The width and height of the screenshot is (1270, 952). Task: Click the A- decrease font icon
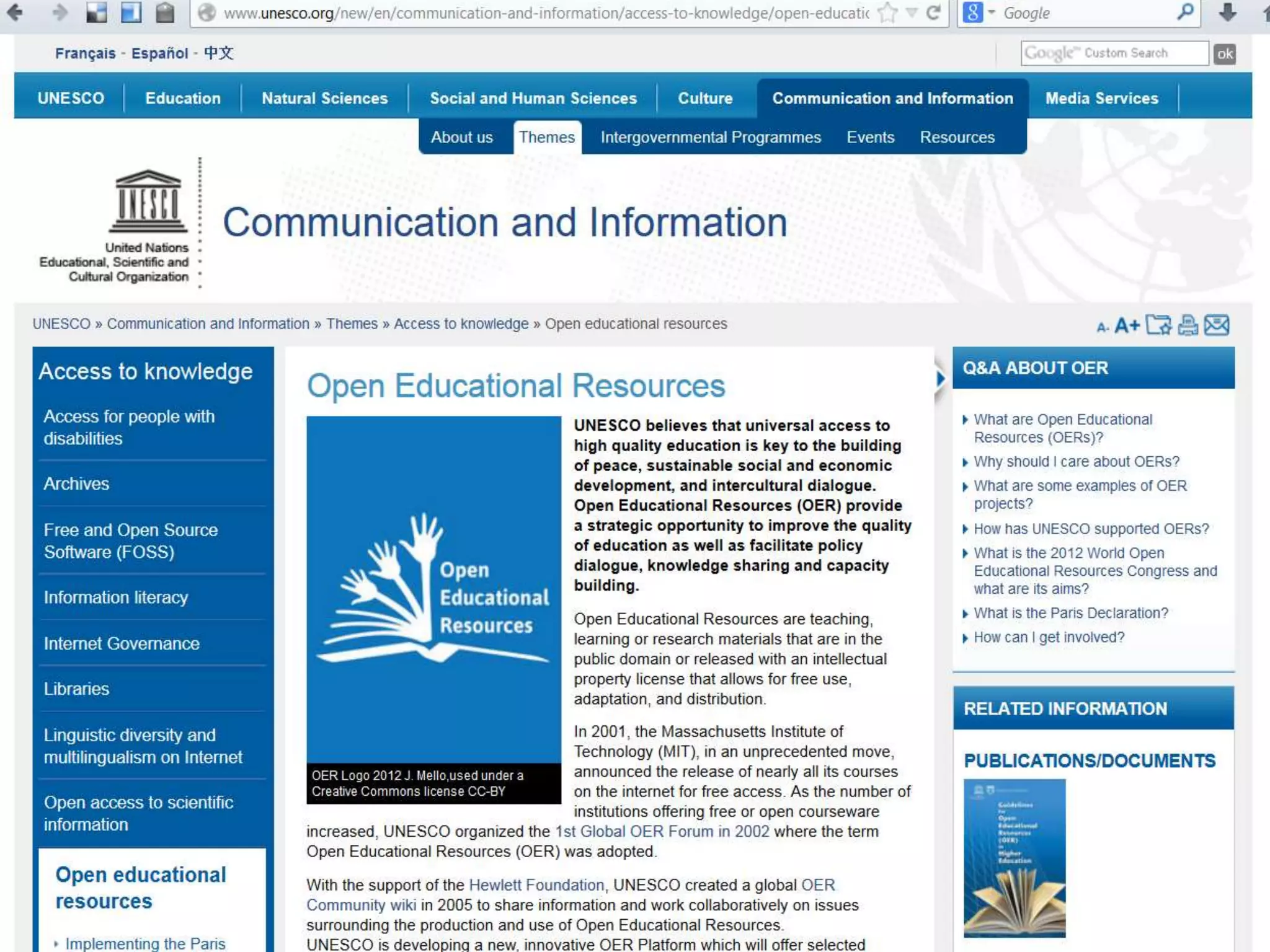click(1102, 327)
